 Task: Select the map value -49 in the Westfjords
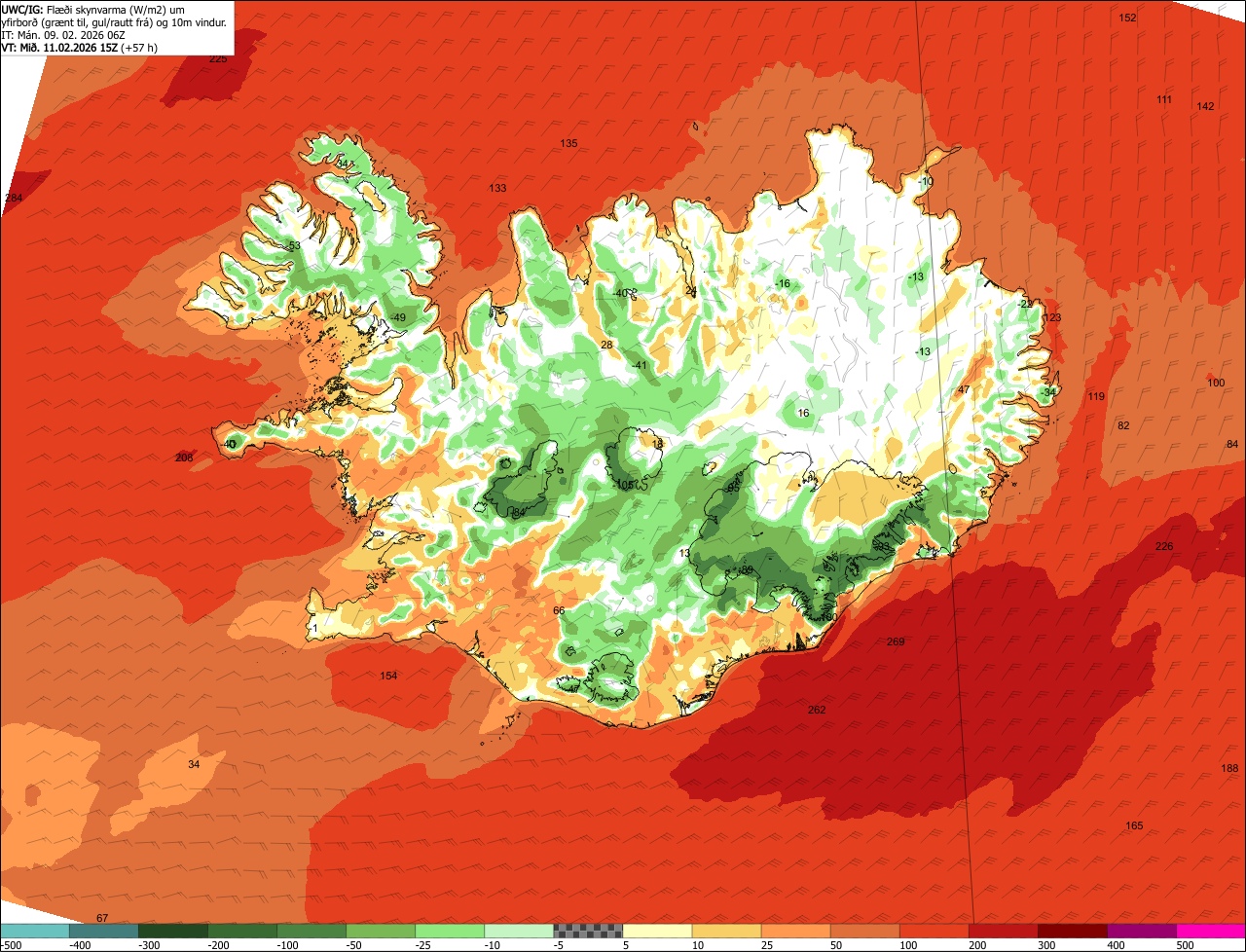397,318
